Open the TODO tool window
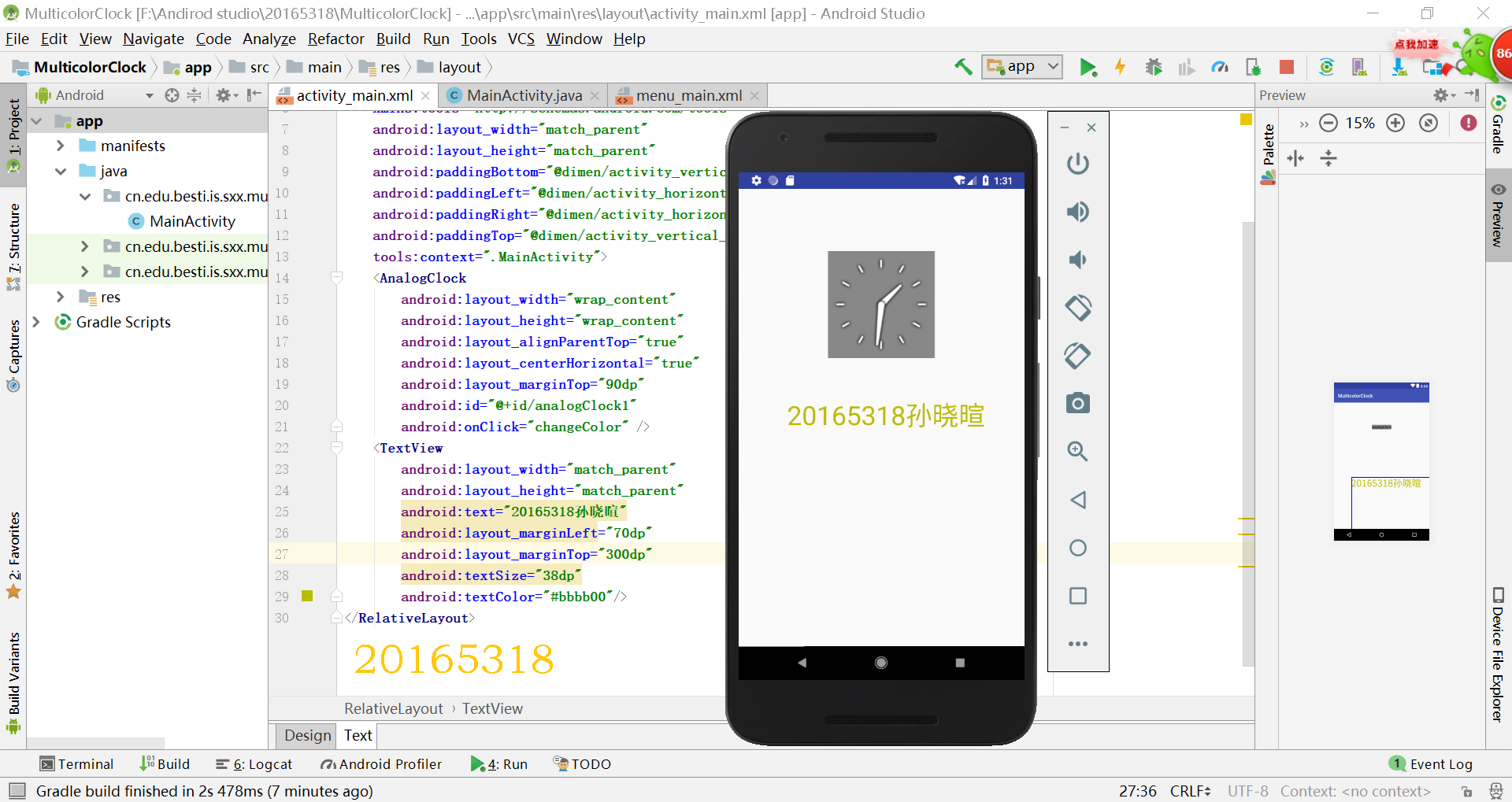This screenshot has width=1512, height=802. tap(582, 764)
